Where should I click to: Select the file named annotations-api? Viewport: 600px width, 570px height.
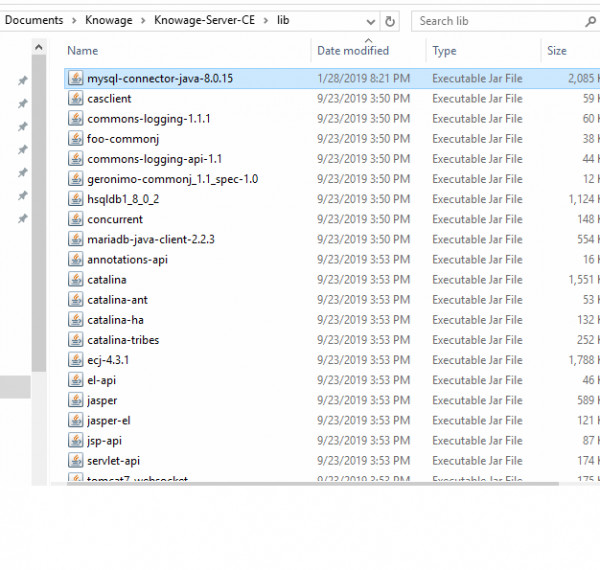point(127,260)
